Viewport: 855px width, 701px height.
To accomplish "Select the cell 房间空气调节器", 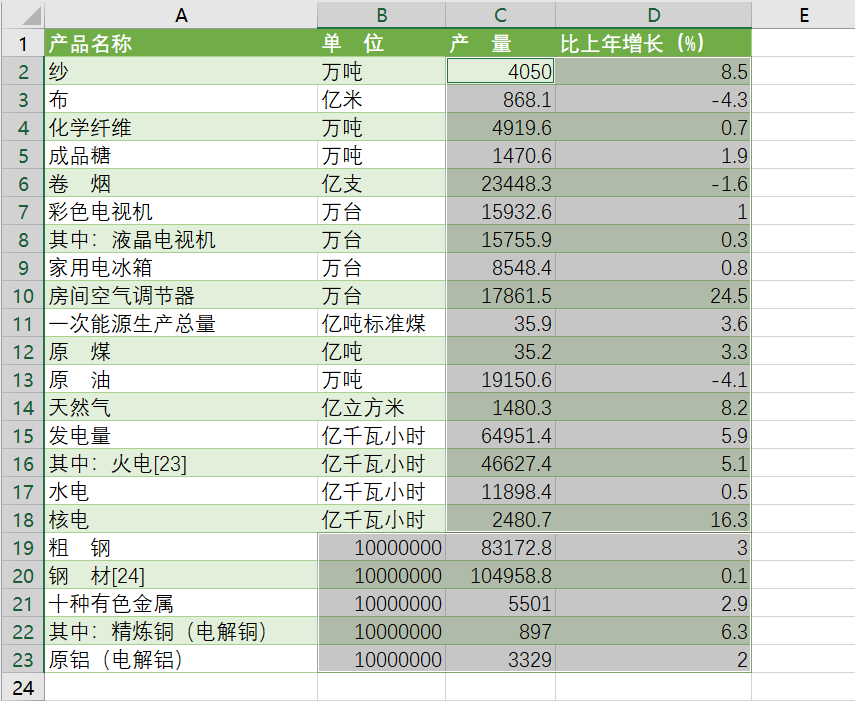I will (x=181, y=295).
